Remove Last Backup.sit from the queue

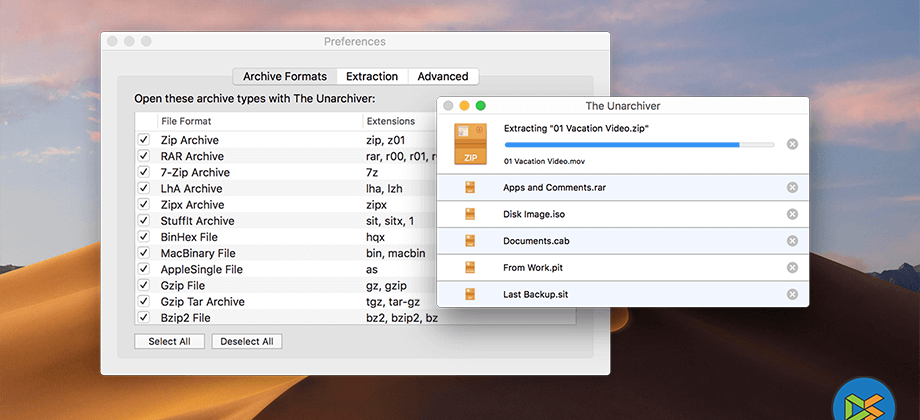(792, 295)
